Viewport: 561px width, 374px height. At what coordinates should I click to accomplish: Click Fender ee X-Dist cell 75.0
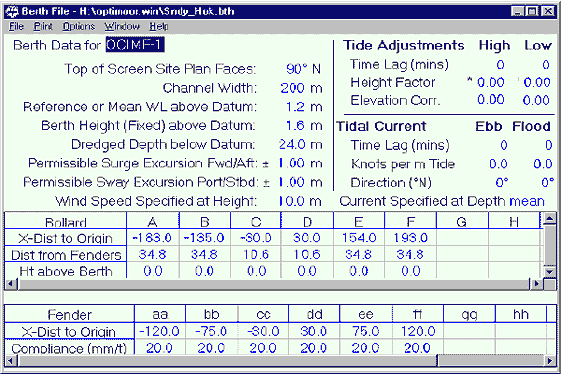click(x=366, y=331)
